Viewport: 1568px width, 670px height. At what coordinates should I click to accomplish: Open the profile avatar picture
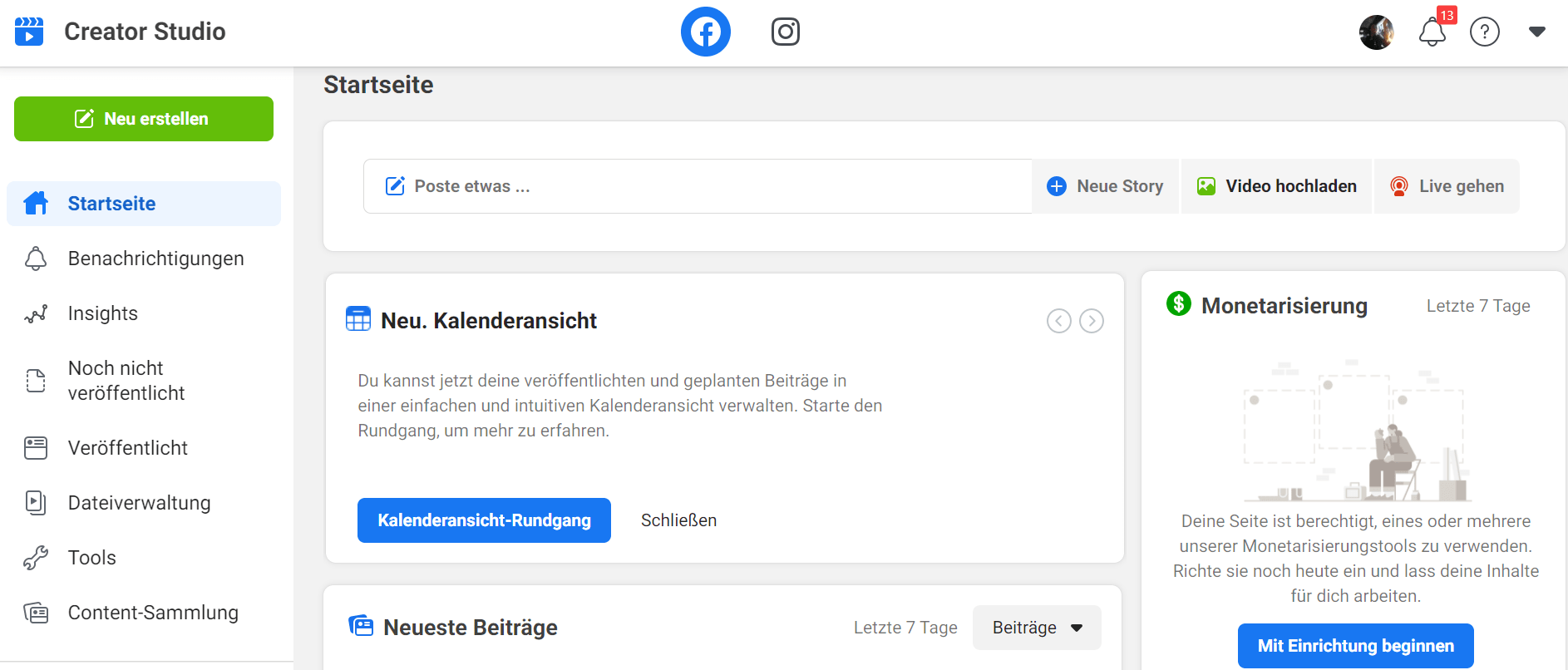point(1377,32)
